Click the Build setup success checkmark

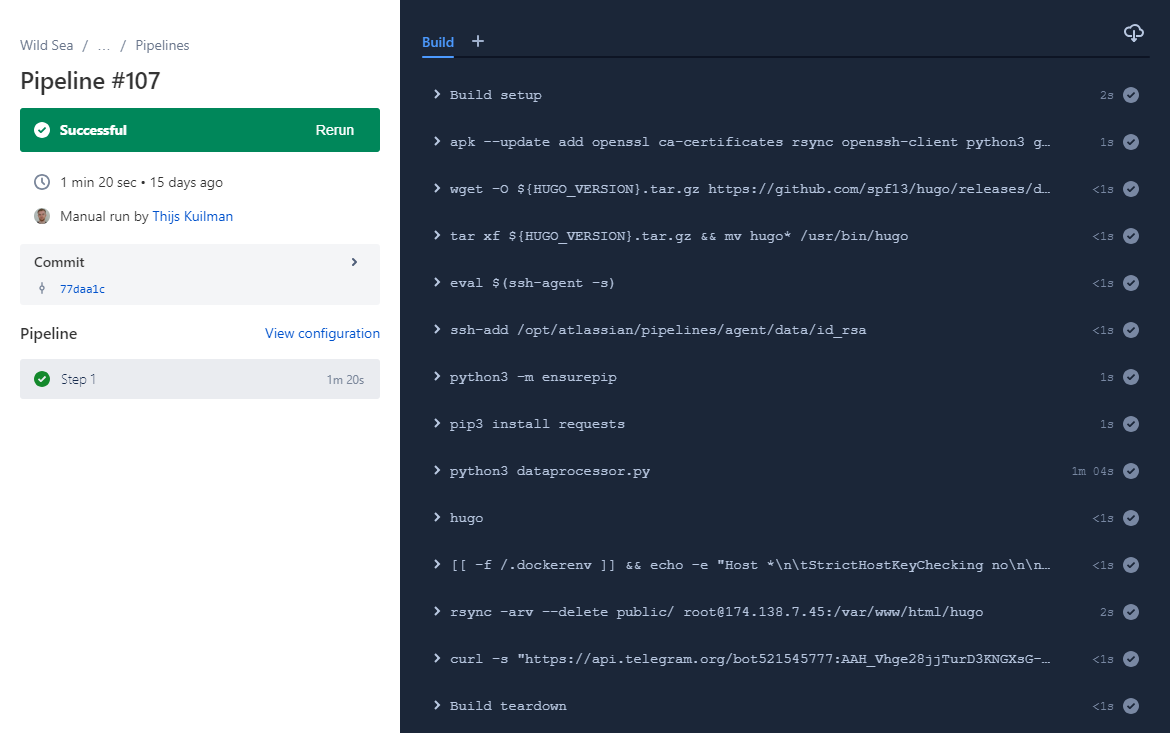pyautogui.click(x=1131, y=95)
